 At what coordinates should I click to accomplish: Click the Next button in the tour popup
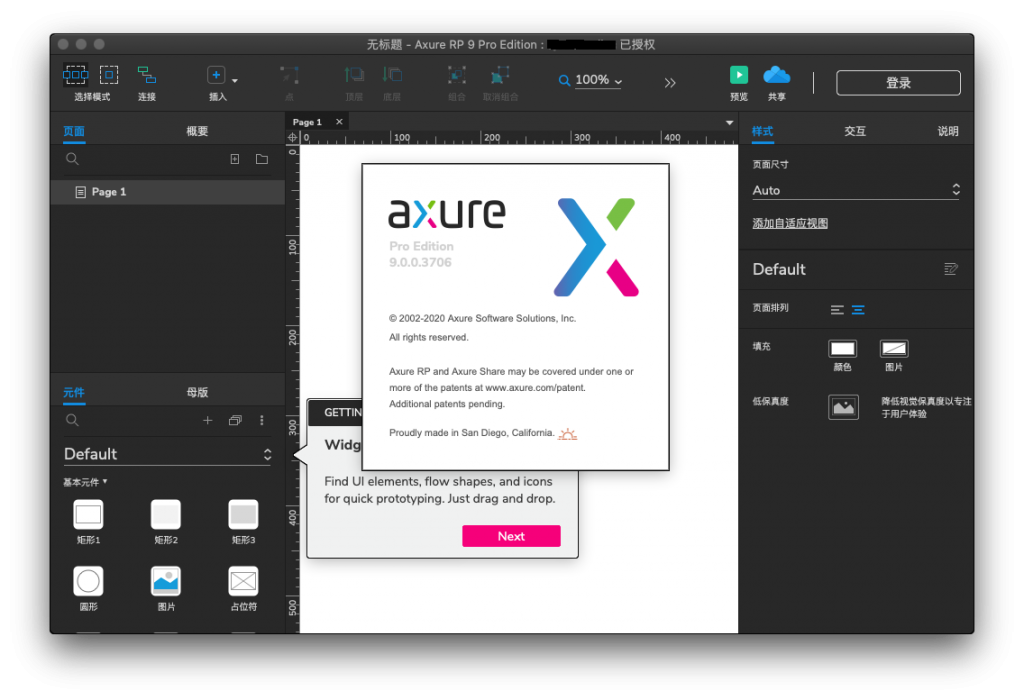511,536
